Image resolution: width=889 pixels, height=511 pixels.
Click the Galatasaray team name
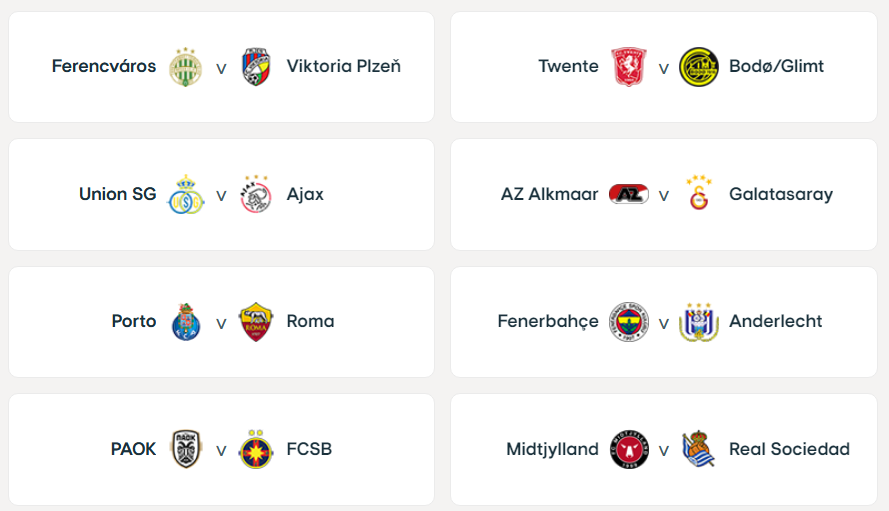point(780,194)
